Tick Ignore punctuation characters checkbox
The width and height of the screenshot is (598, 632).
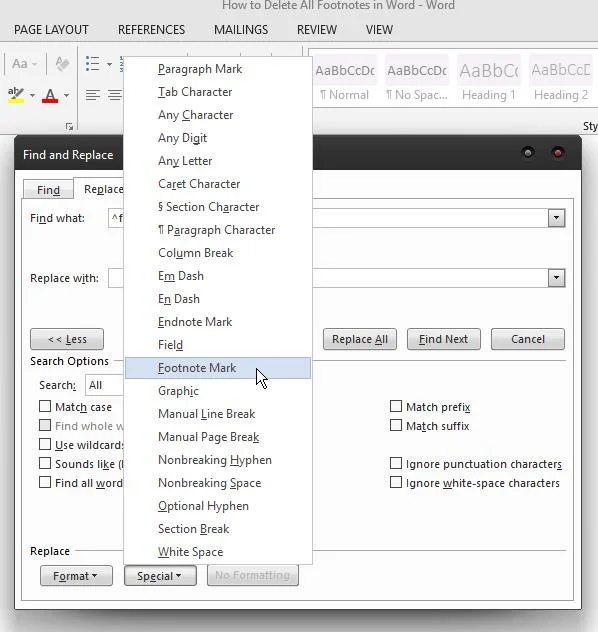coord(396,463)
